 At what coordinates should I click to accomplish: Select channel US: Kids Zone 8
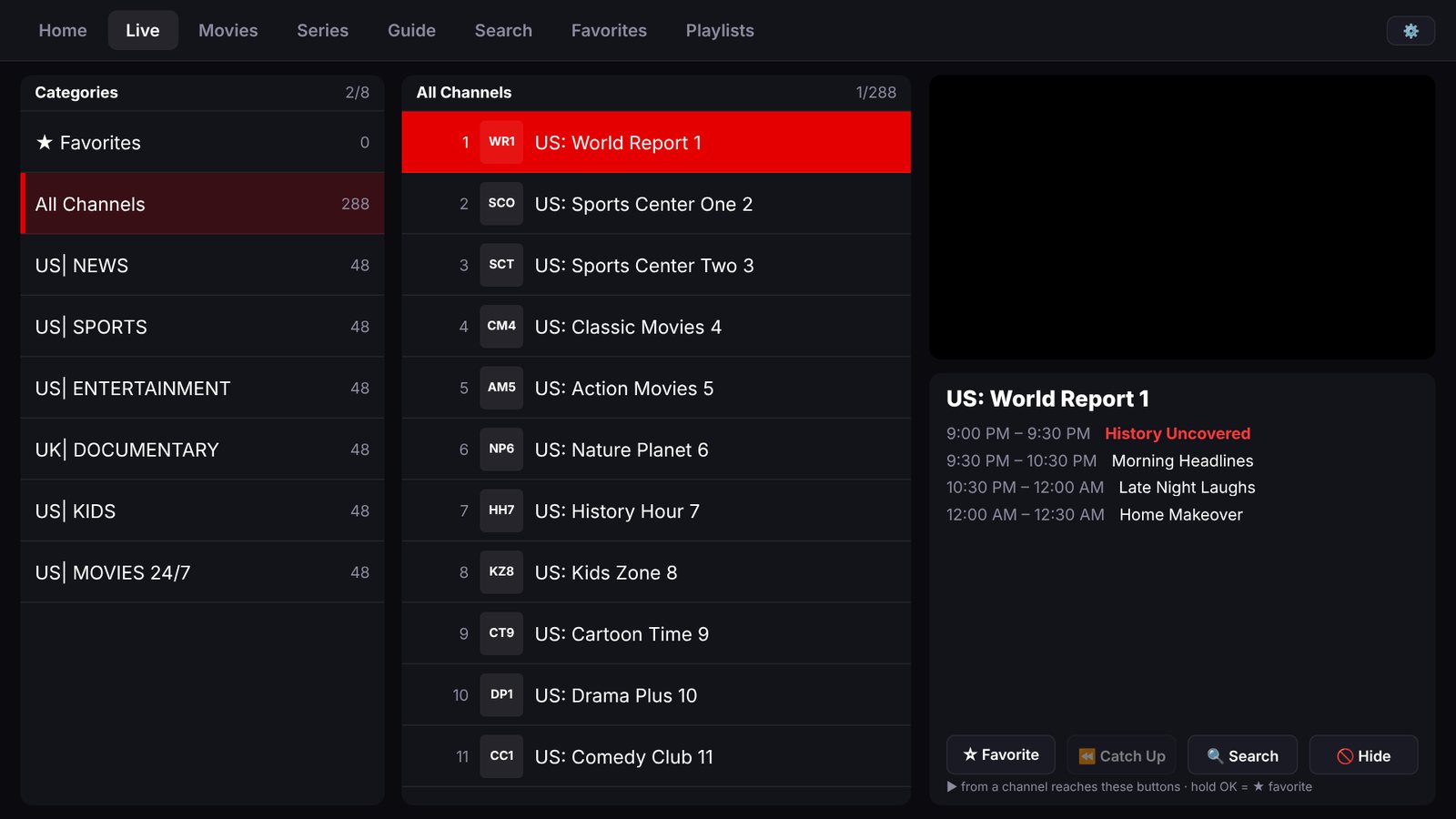tap(656, 572)
